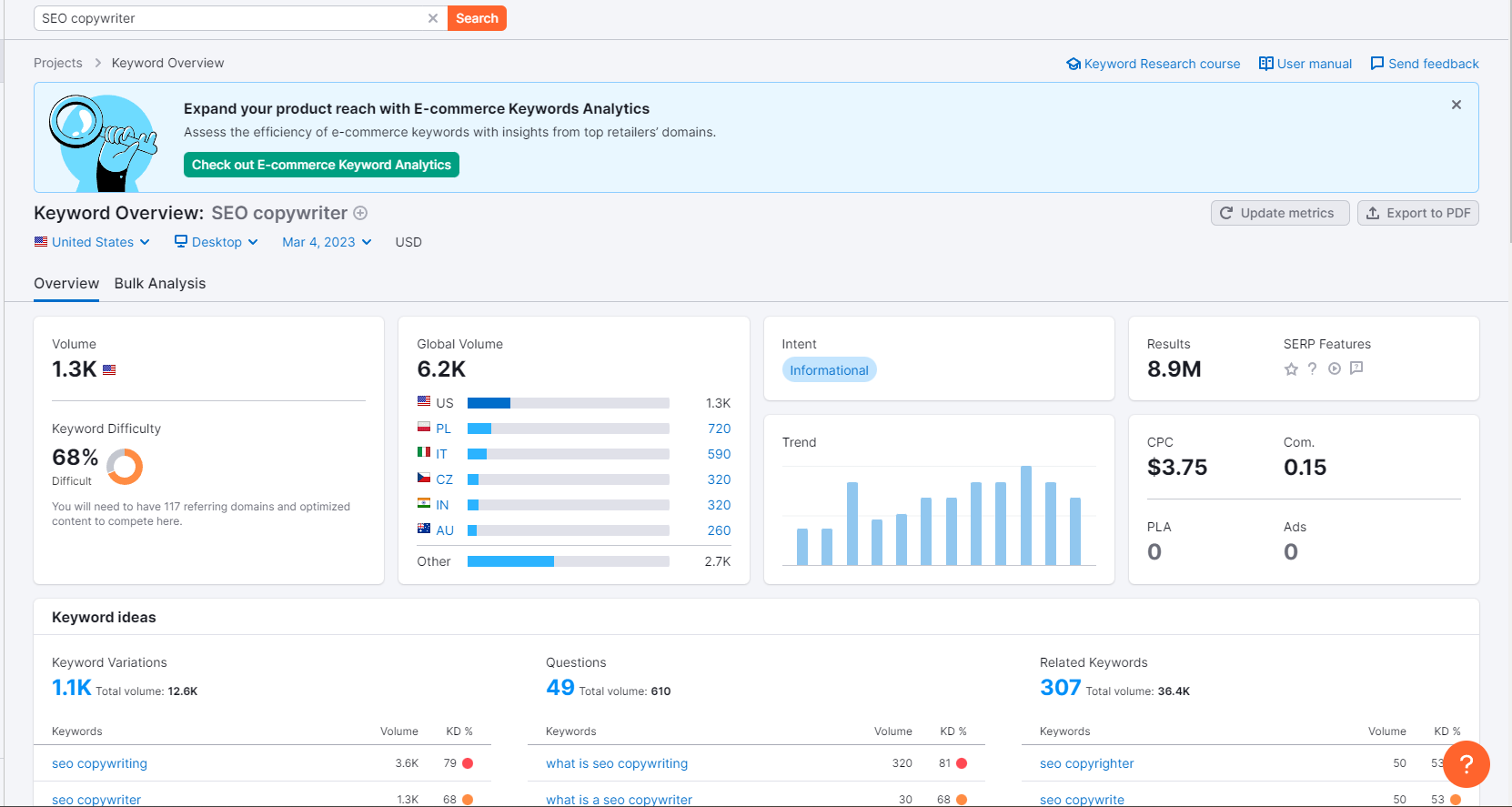Open the United States country dropdown
The width and height of the screenshot is (1512, 807).
click(x=92, y=242)
